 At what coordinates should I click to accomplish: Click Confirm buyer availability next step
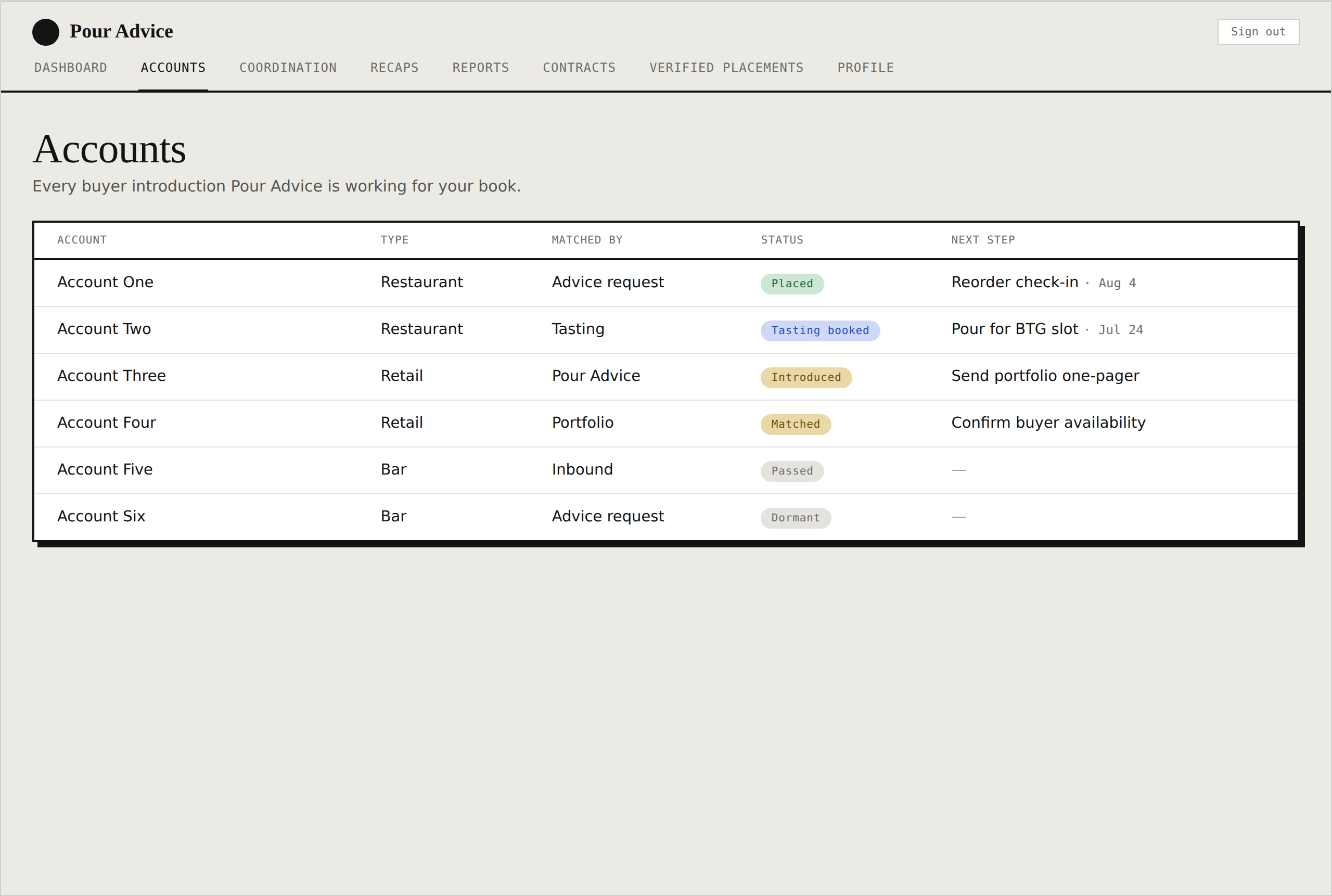click(x=1048, y=423)
